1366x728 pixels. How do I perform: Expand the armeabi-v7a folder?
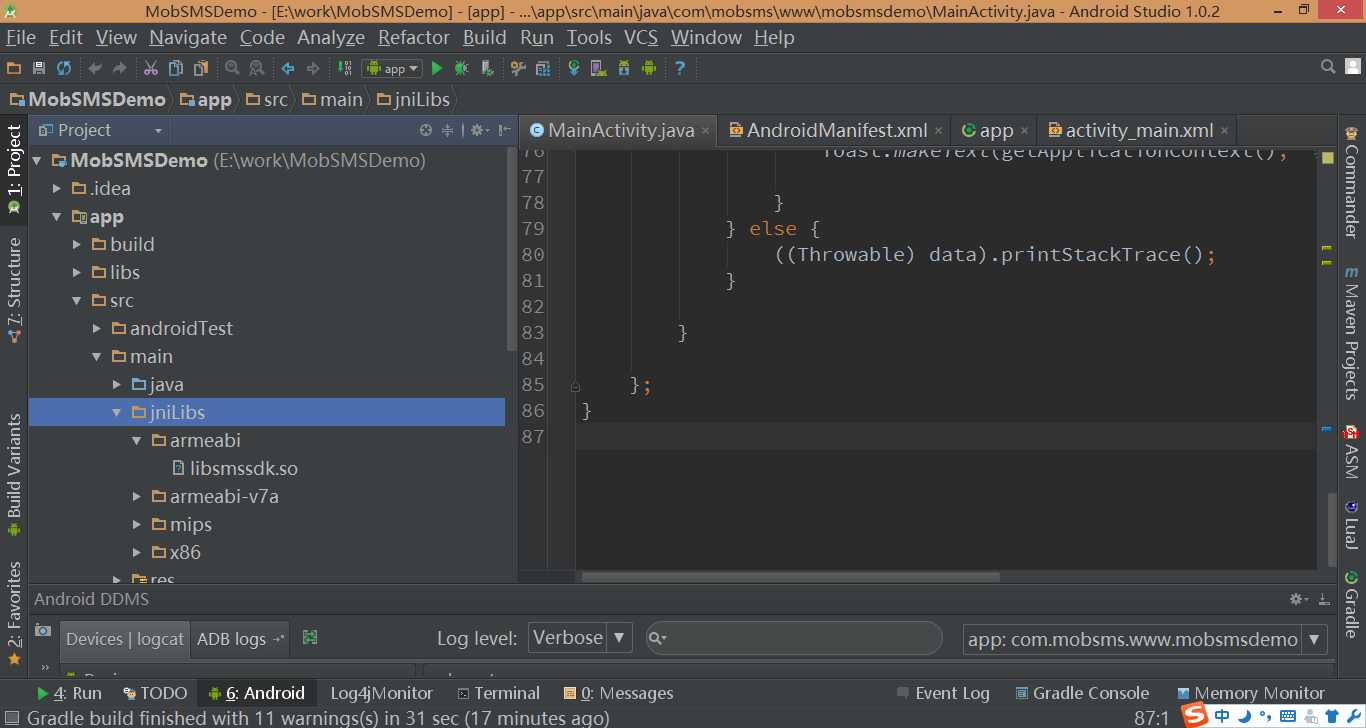click(x=137, y=496)
